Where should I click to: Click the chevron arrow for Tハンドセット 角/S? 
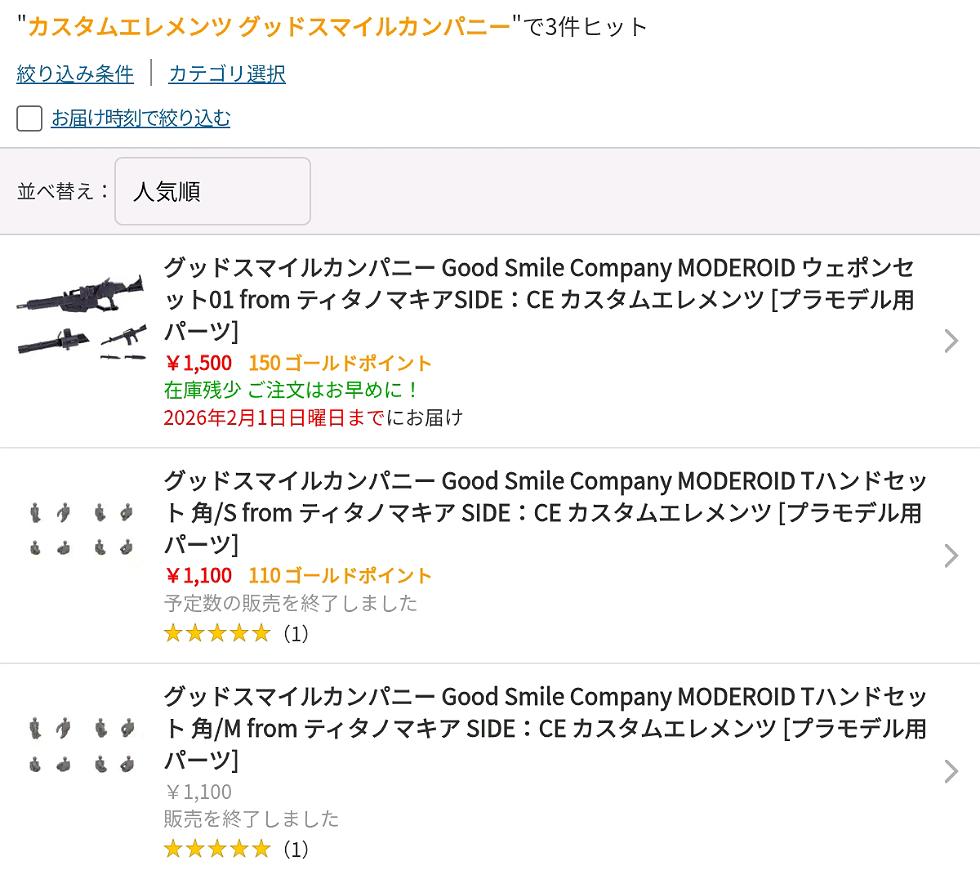coord(950,556)
